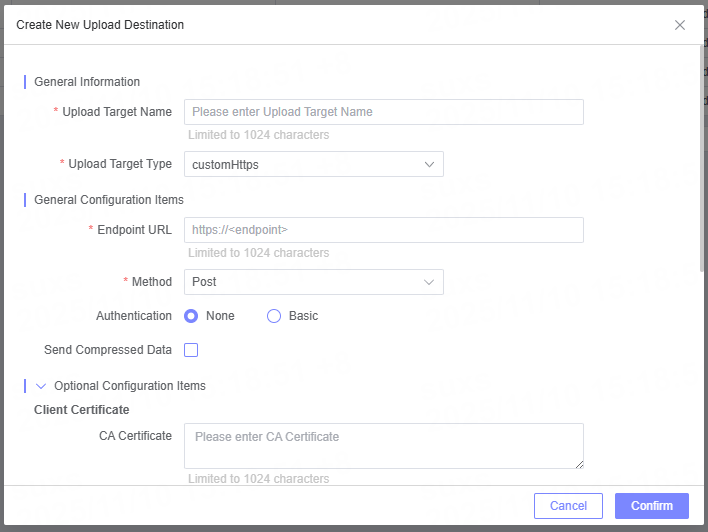Focus the CA Certificate text area
Screen dimensions: 708x532
click(383, 445)
